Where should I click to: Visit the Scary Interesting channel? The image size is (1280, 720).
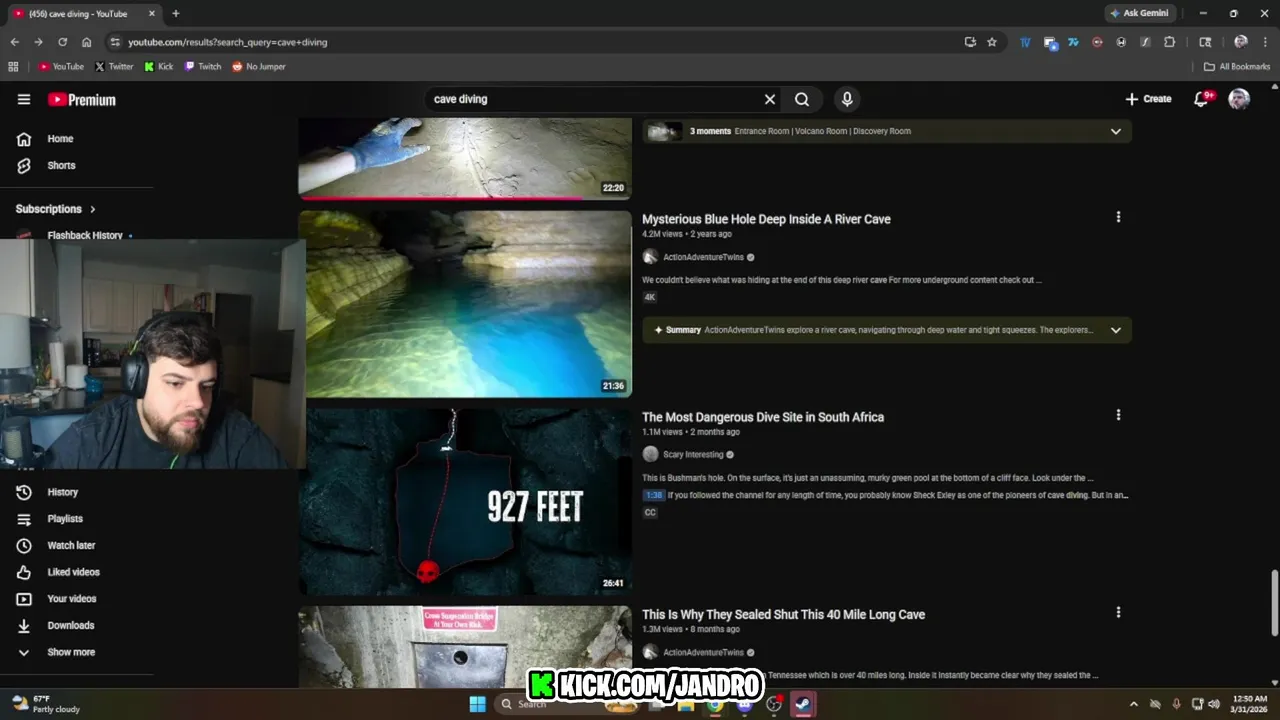pyautogui.click(x=693, y=454)
